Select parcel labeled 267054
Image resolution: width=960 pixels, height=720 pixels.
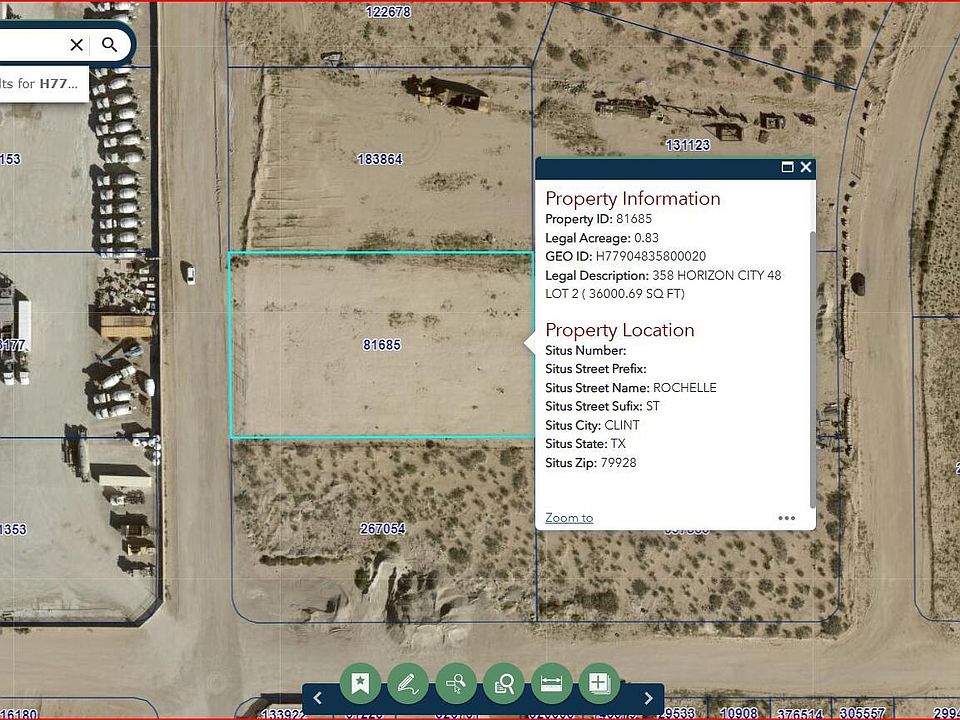pyautogui.click(x=383, y=528)
